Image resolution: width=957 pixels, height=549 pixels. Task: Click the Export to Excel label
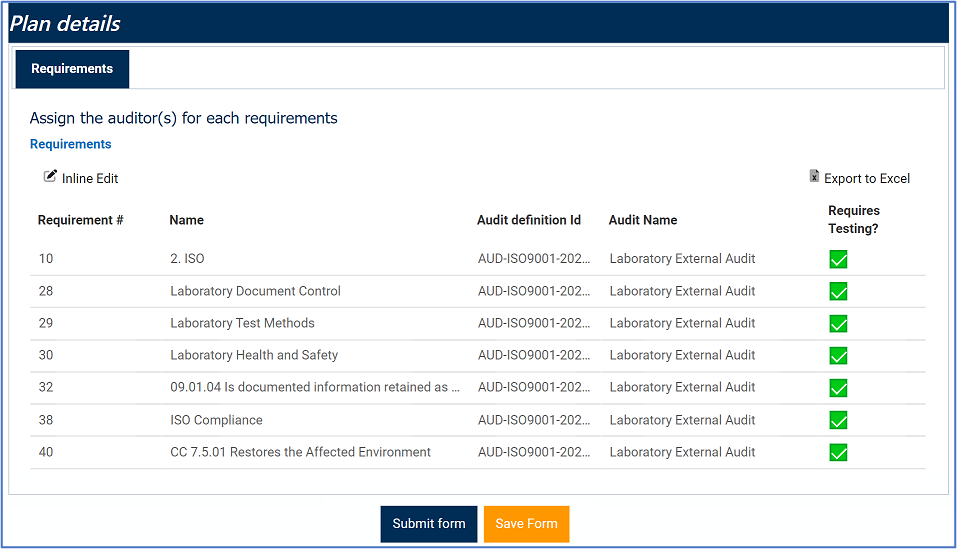click(867, 179)
